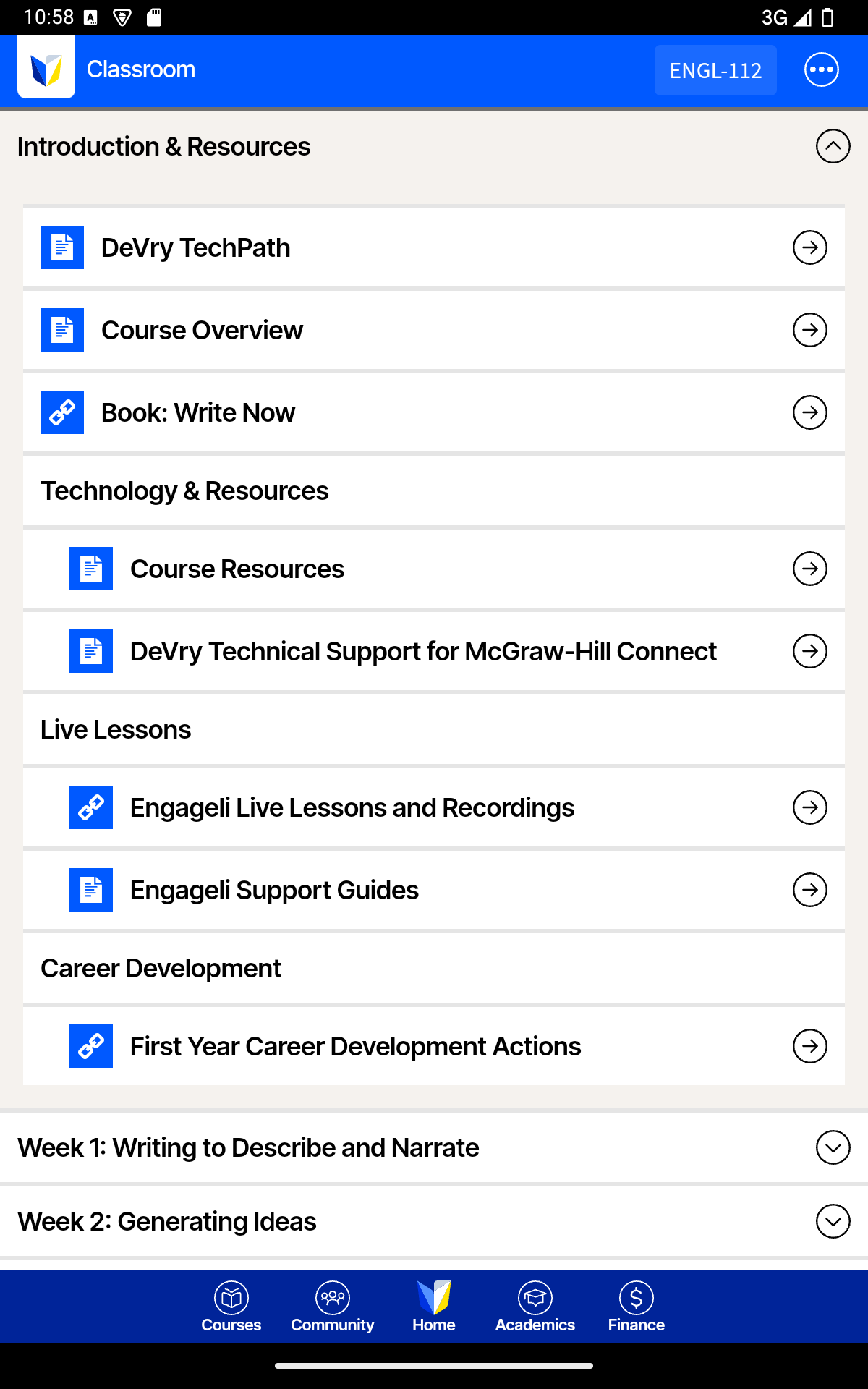Click link icon beside Engageli Live Lessons
The height and width of the screenshot is (1389, 868).
[x=91, y=807]
